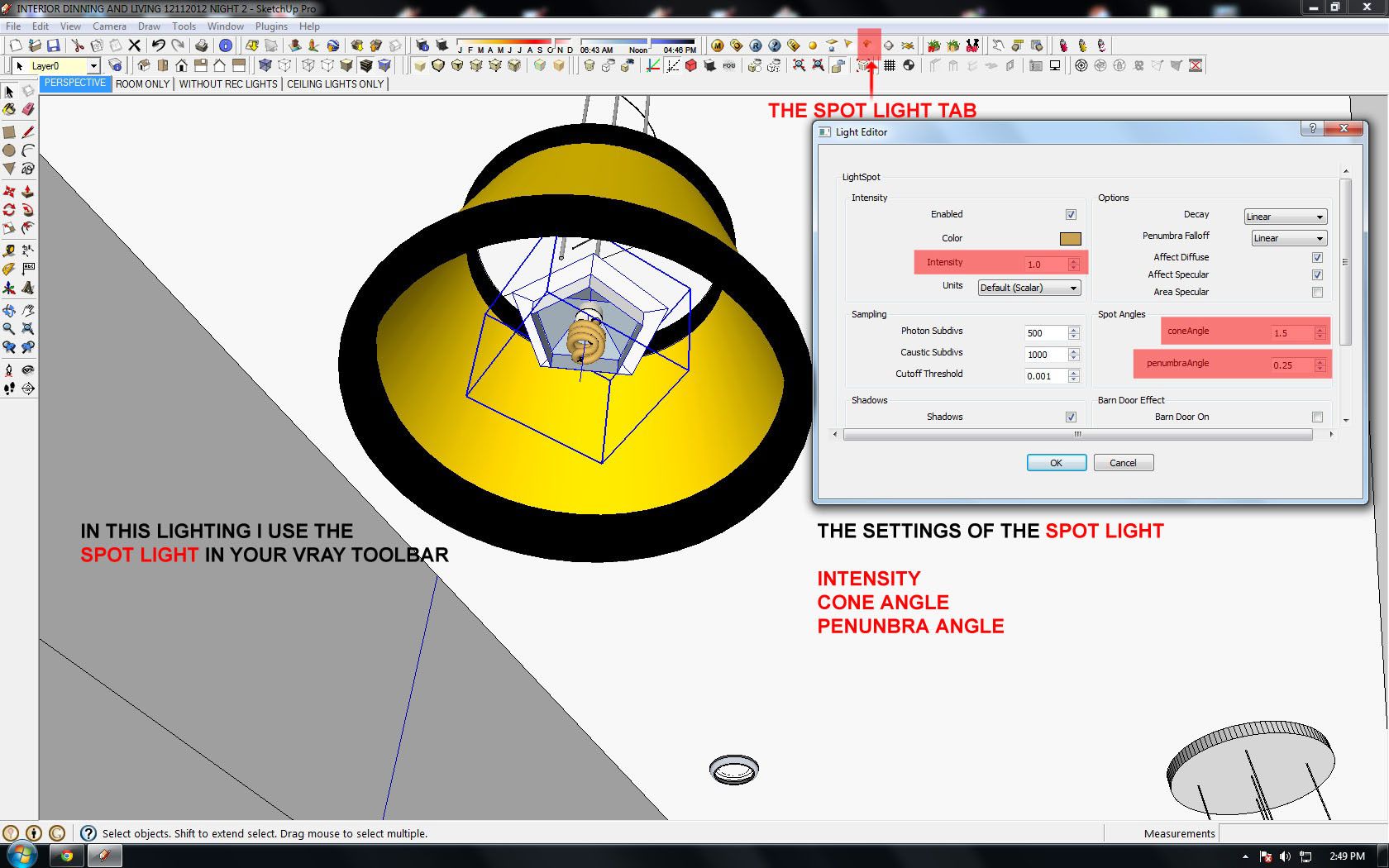The image size is (1389, 868).
Task: Toggle the Fog display icon
Action: point(729,65)
